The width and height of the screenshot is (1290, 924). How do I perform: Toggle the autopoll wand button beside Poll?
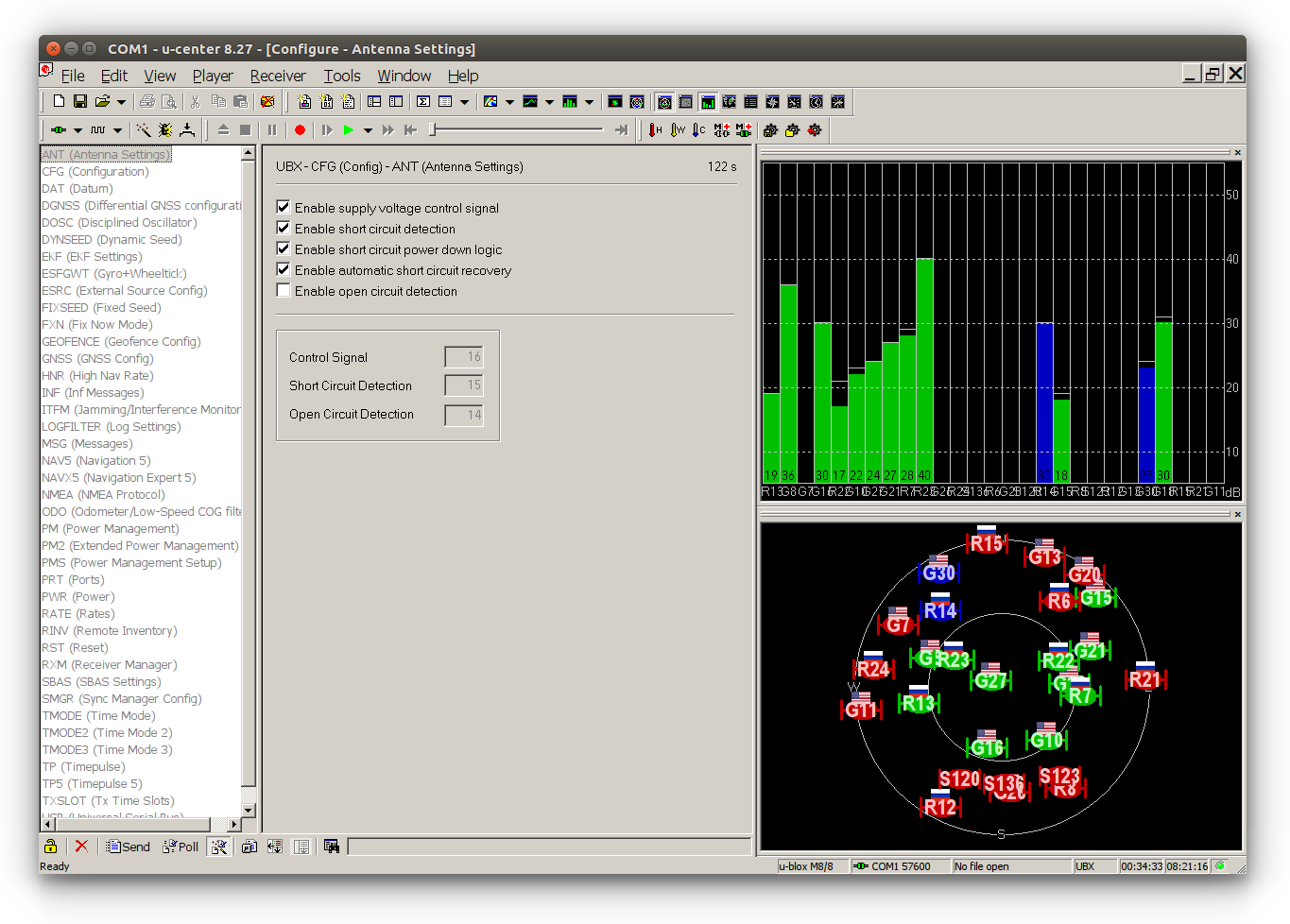[x=219, y=847]
